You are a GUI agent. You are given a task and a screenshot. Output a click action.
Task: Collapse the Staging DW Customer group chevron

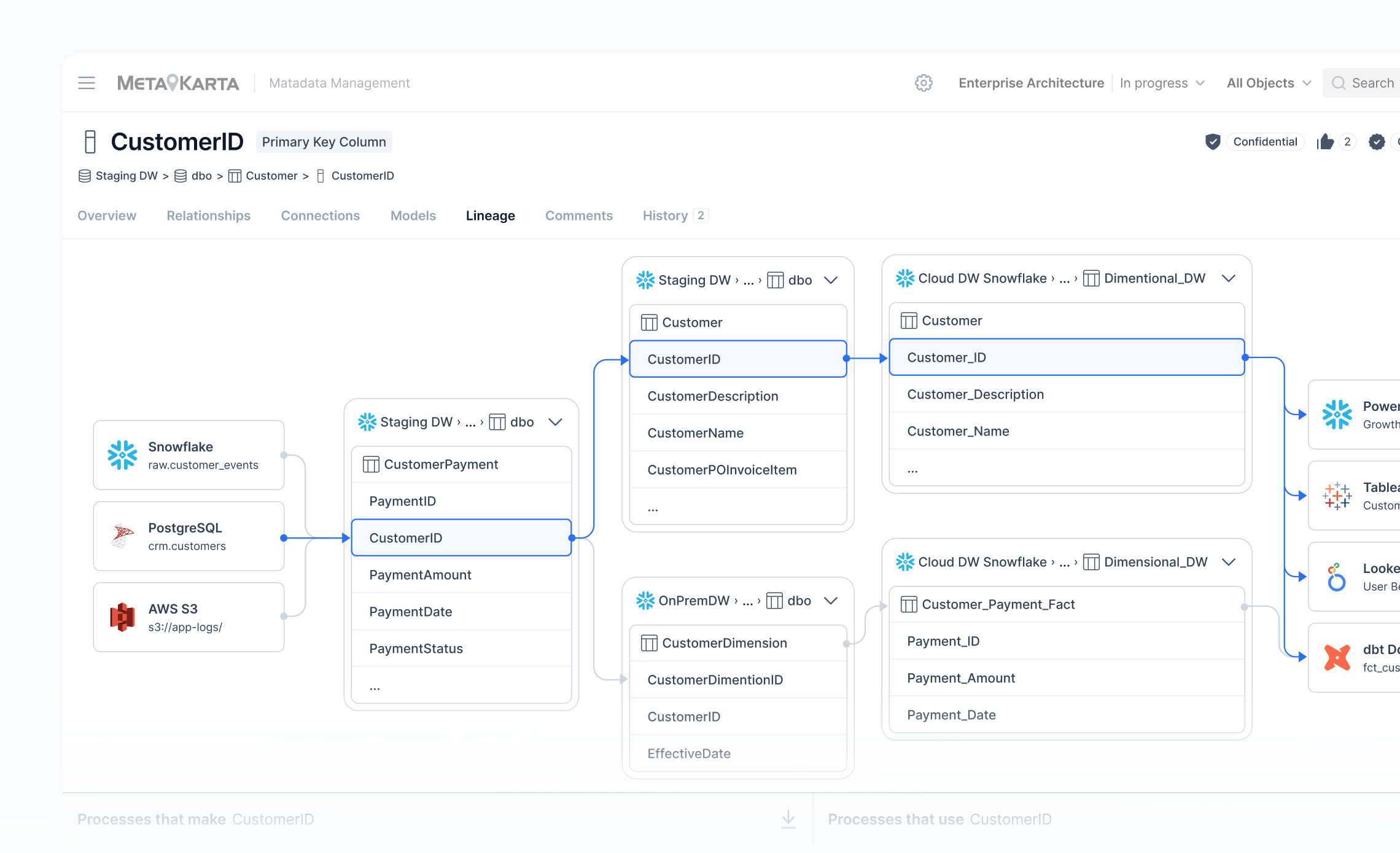pos(831,280)
